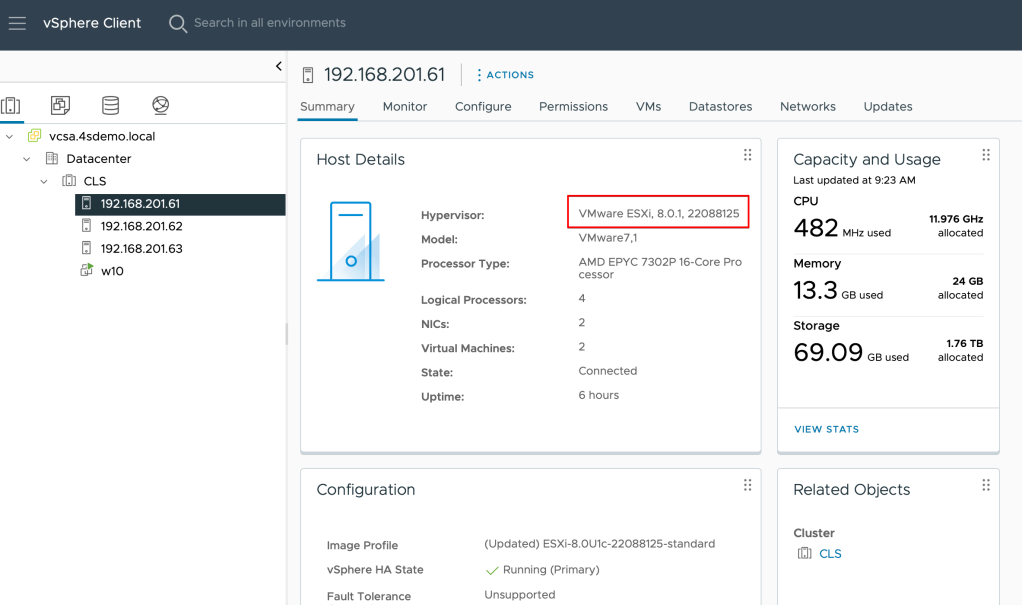This screenshot has width=1022, height=605.
Task: Click the search in all environments field
Action: (x=270, y=23)
